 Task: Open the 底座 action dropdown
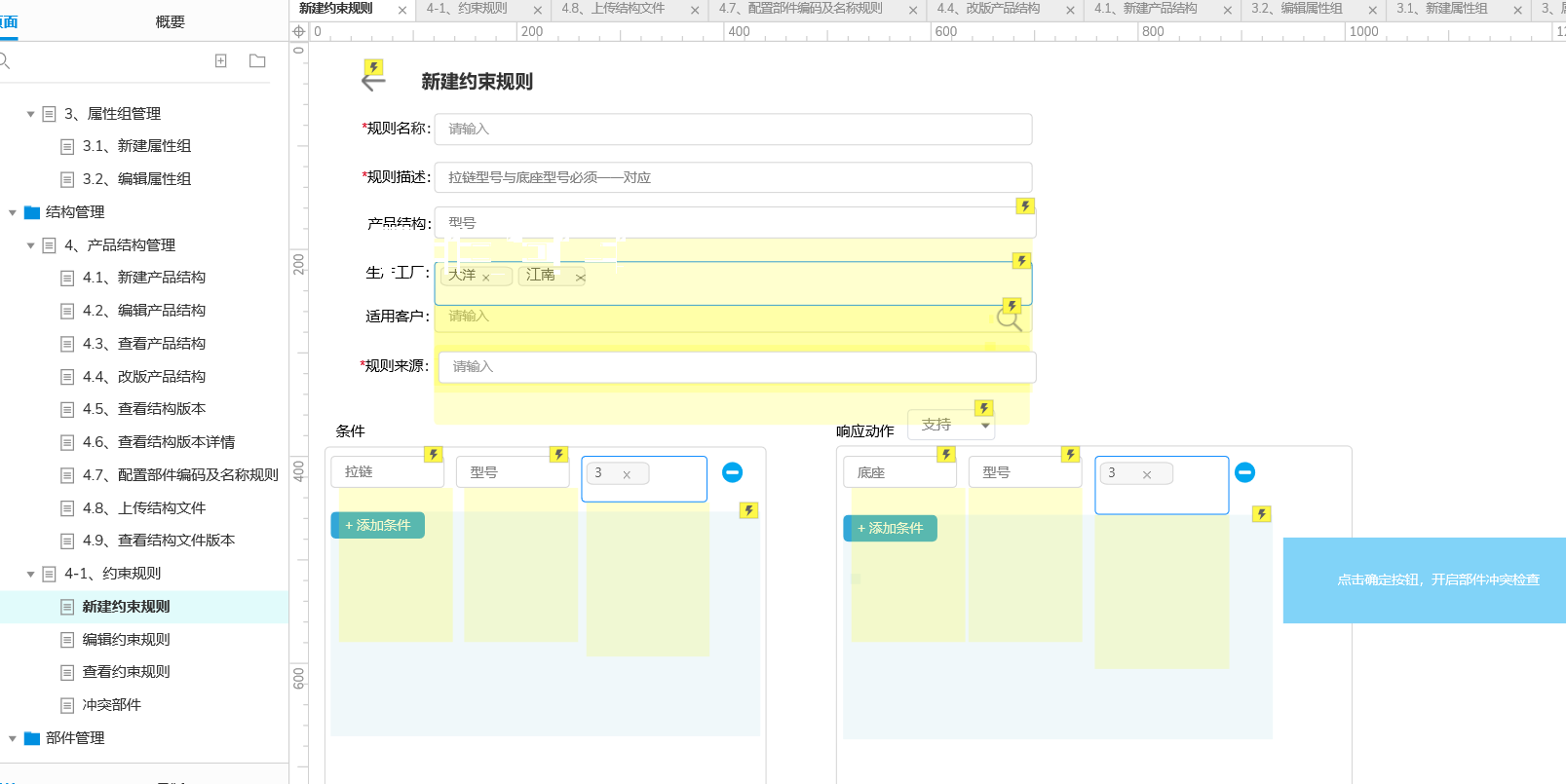[x=899, y=472]
